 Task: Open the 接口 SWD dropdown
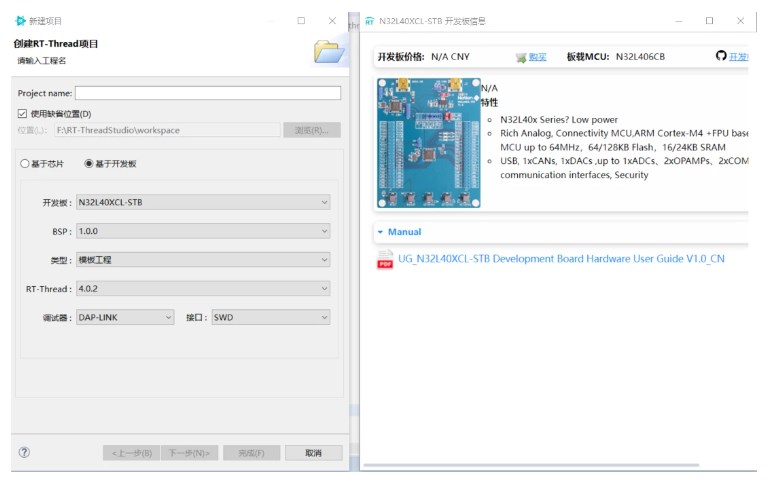(x=271, y=318)
